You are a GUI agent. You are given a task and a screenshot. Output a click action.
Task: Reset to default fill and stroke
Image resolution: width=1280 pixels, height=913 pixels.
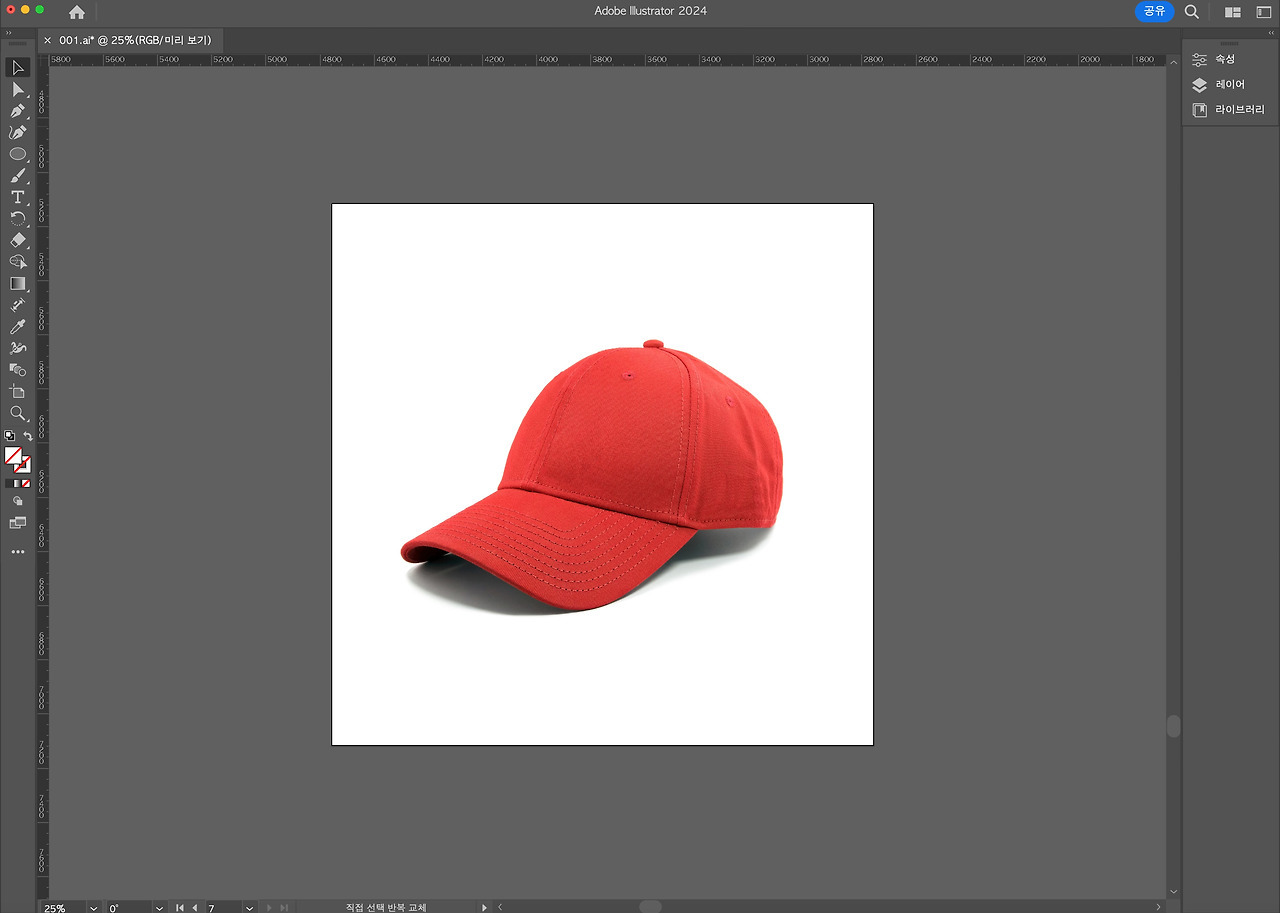click(9, 436)
